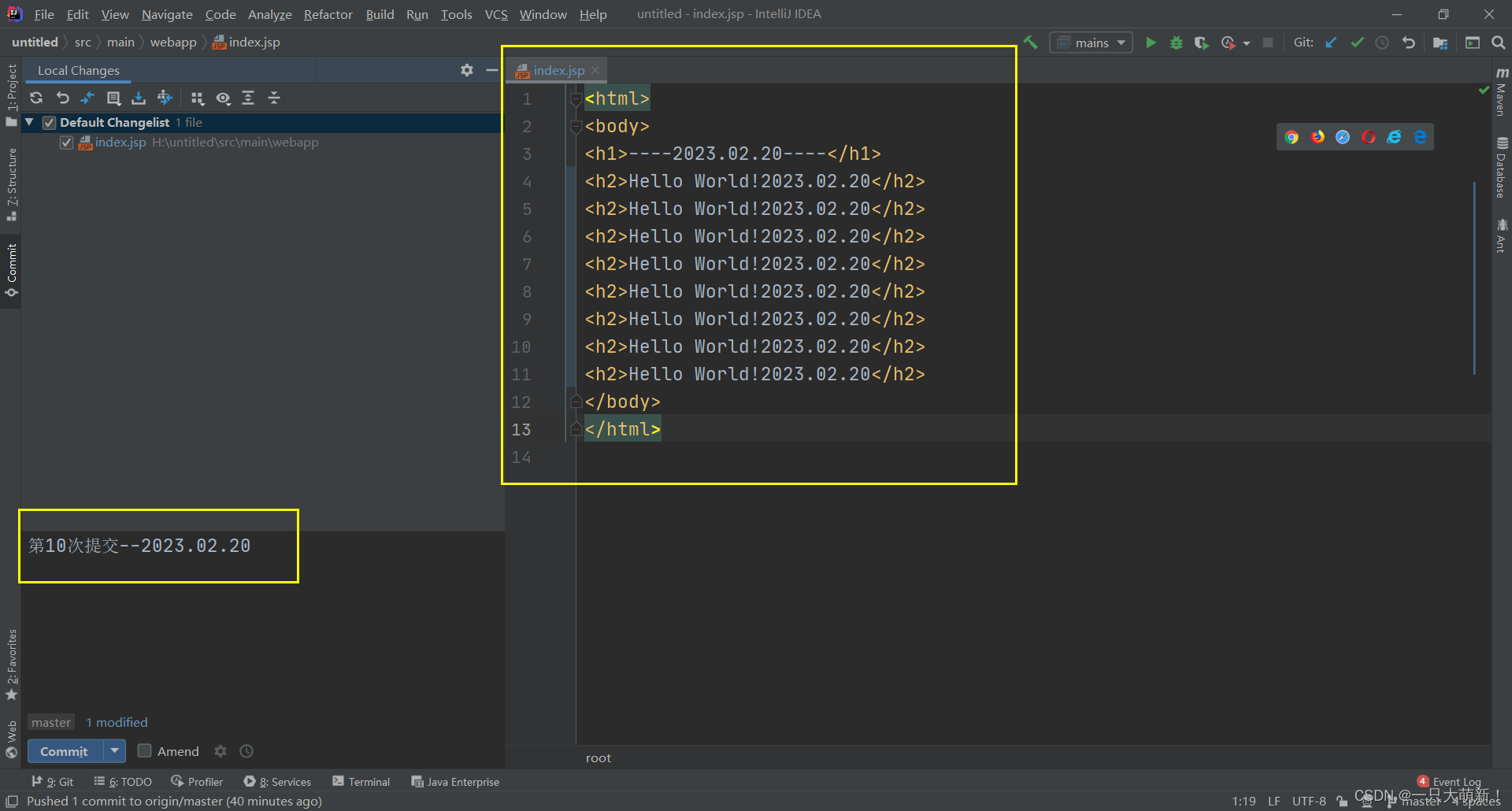The width and height of the screenshot is (1512, 811).
Task: Open Local Changes panel gear settings
Action: click(467, 70)
